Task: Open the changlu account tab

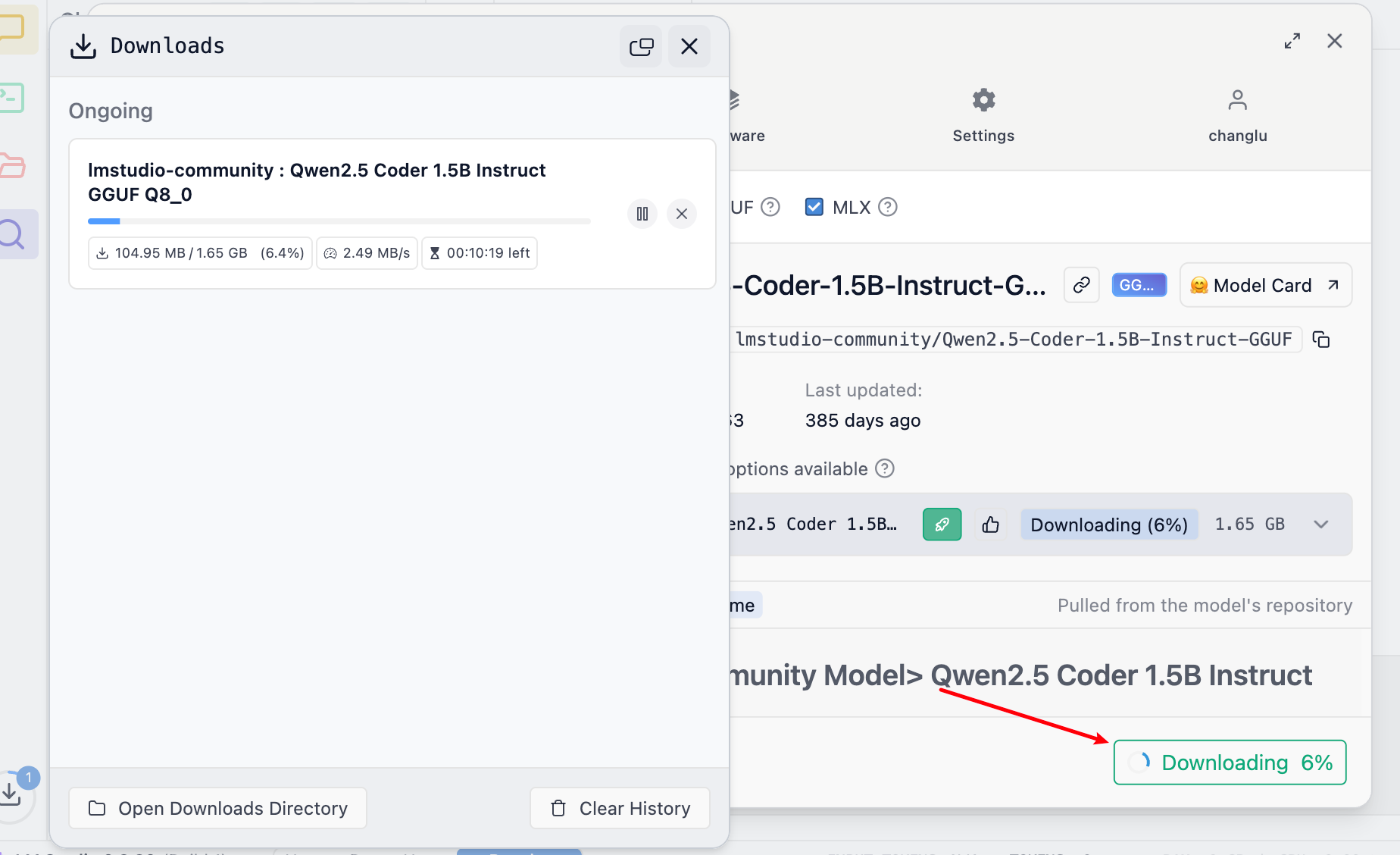Action: coord(1238,116)
